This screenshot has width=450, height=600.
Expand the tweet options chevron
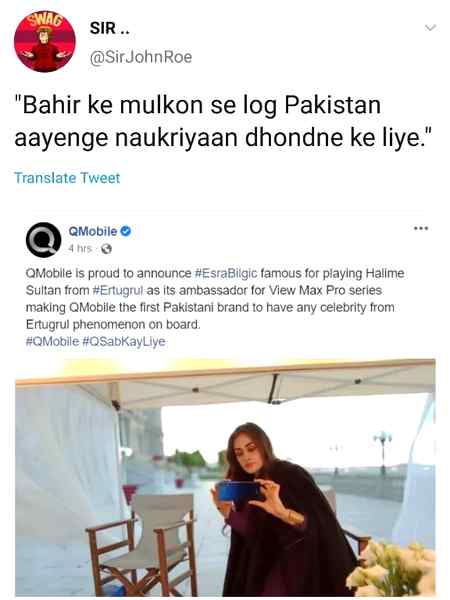point(430,28)
